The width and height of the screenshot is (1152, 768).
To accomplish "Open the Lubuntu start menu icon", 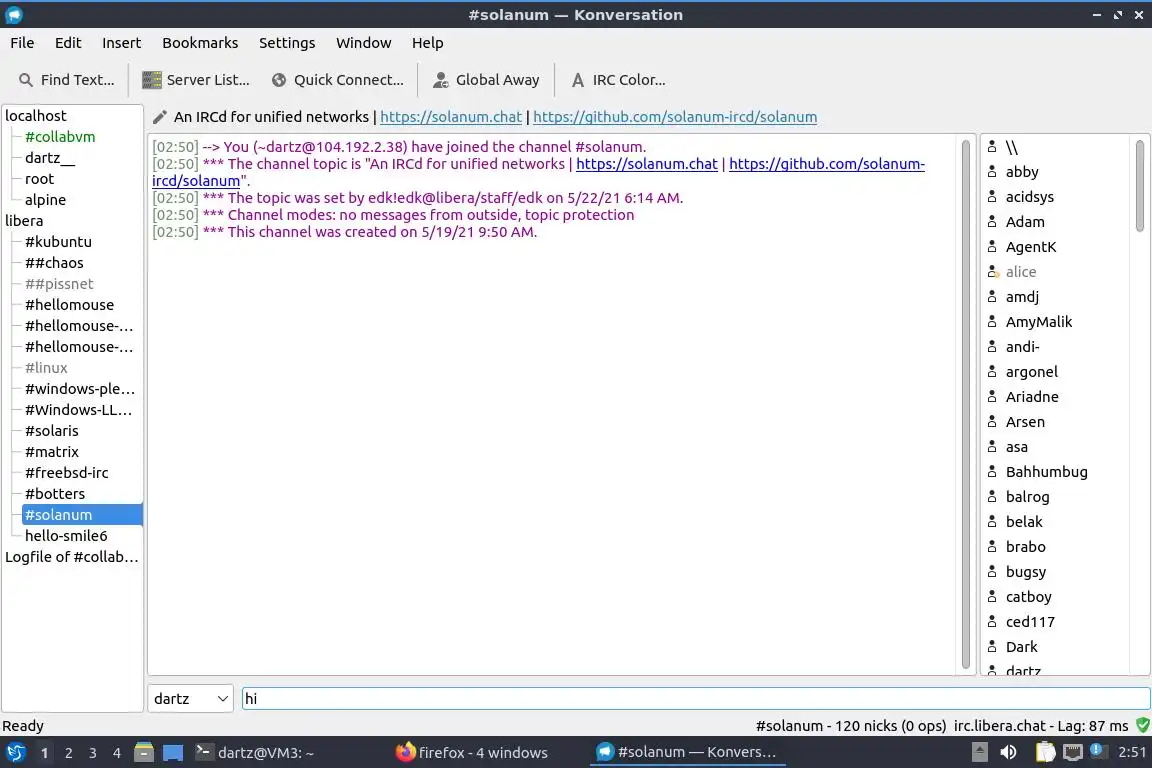I will click(15, 753).
